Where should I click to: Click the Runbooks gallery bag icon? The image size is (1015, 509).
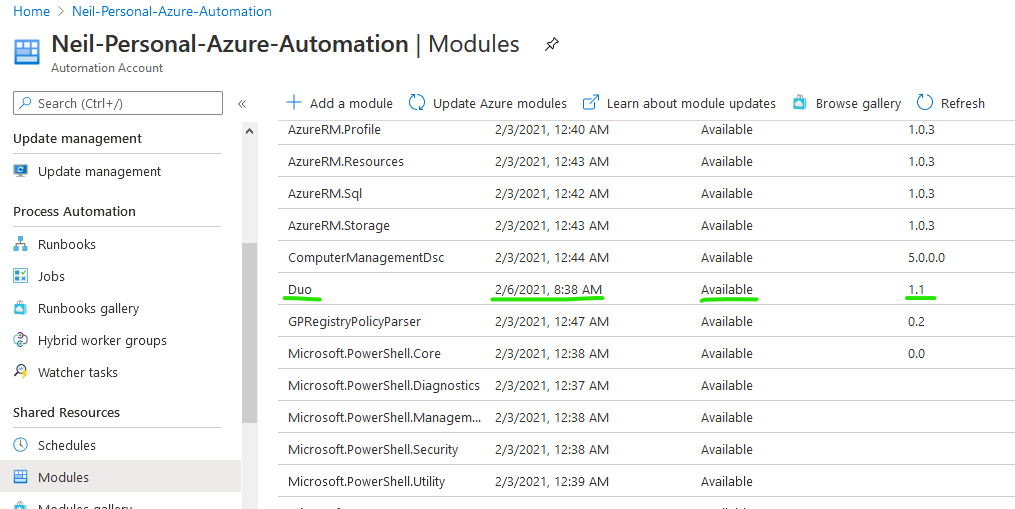pyautogui.click(x=21, y=308)
